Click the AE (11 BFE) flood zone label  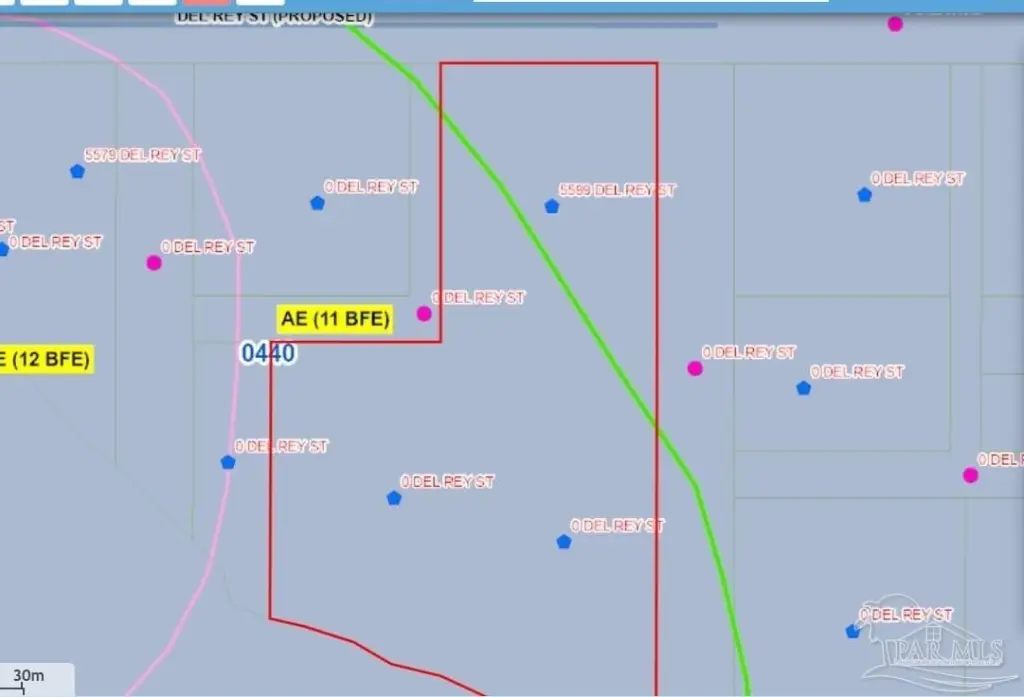pyautogui.click(x=335, y=319)
